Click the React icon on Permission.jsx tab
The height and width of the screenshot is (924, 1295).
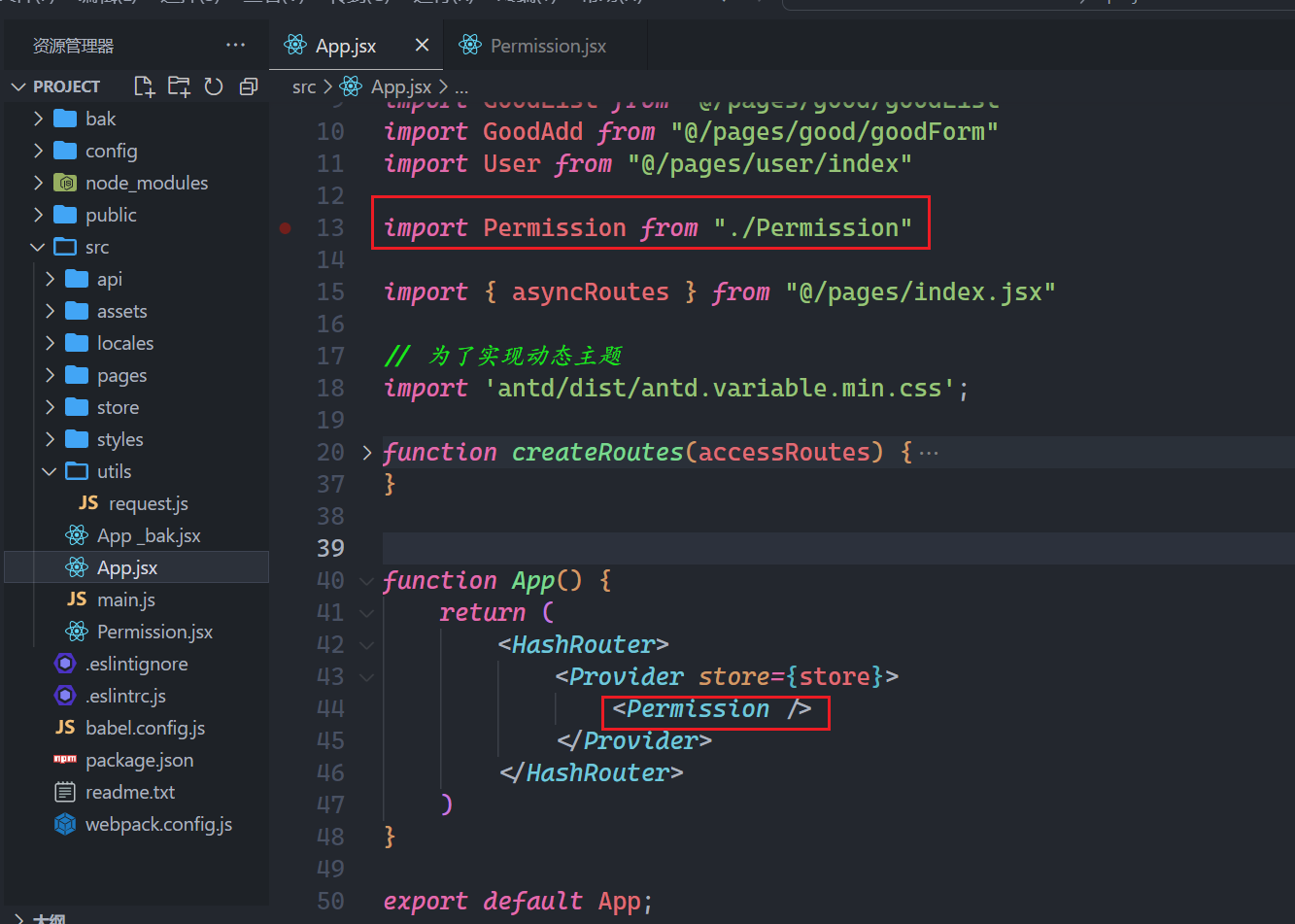coord(470,45)
